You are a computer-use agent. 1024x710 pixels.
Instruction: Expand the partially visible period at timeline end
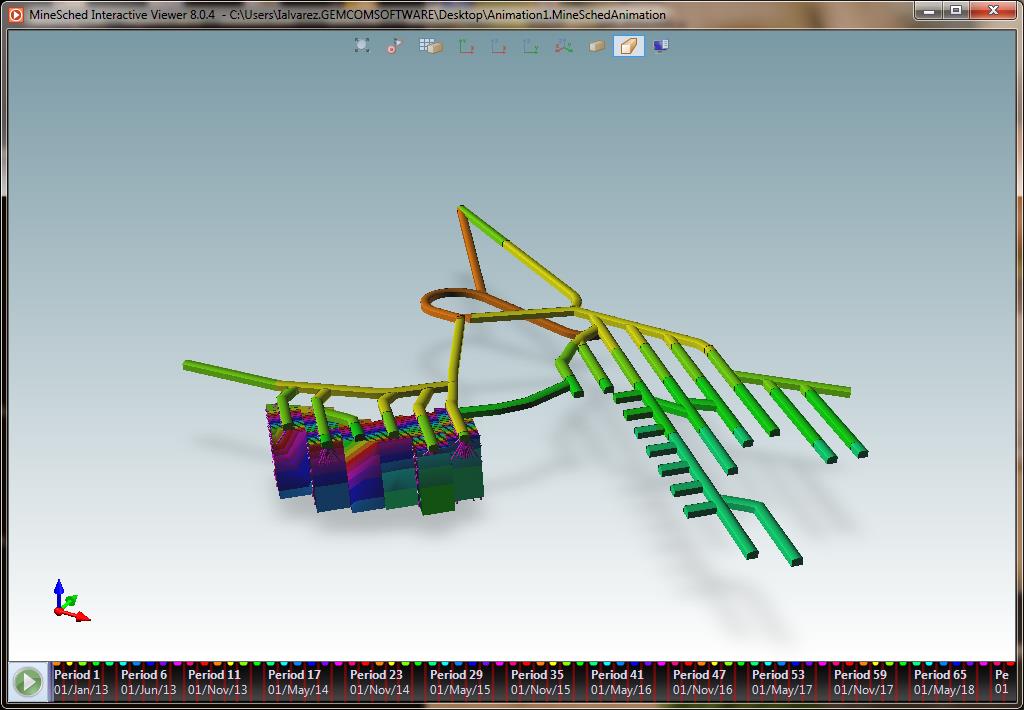pyautogui.click(x=1002, y=681)
